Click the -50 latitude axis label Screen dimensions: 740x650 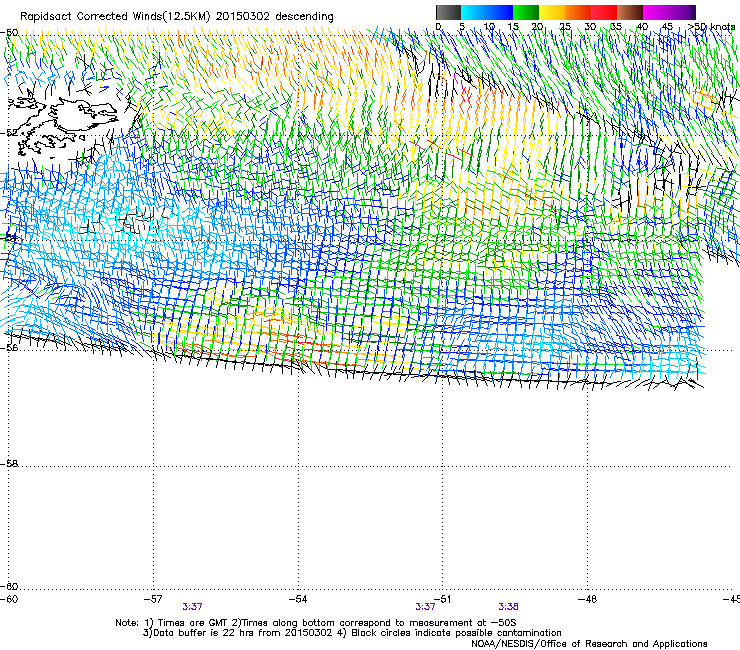[9, 33]
